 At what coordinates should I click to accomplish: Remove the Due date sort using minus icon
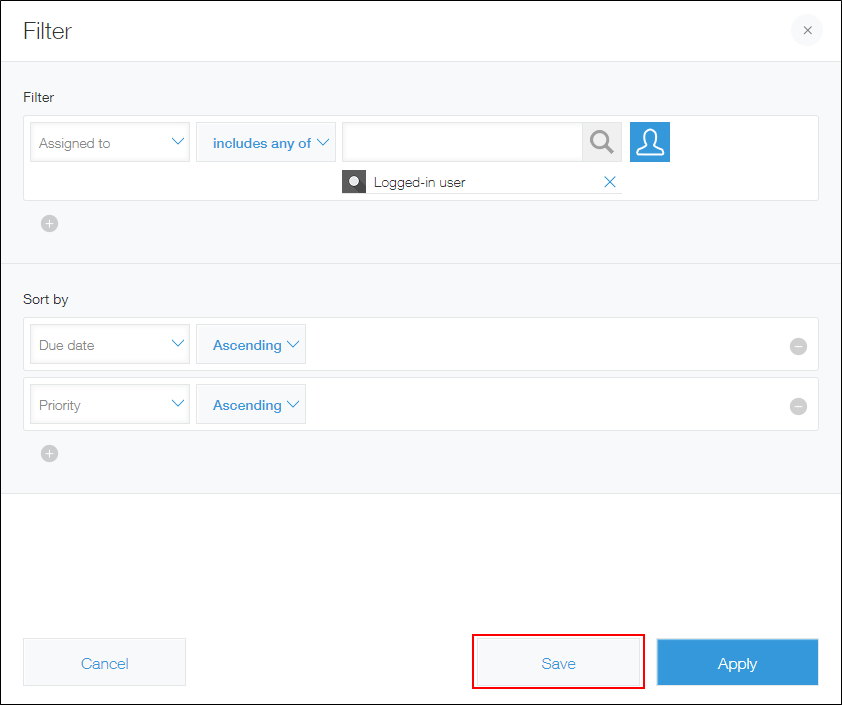click(x=798, y=346)
